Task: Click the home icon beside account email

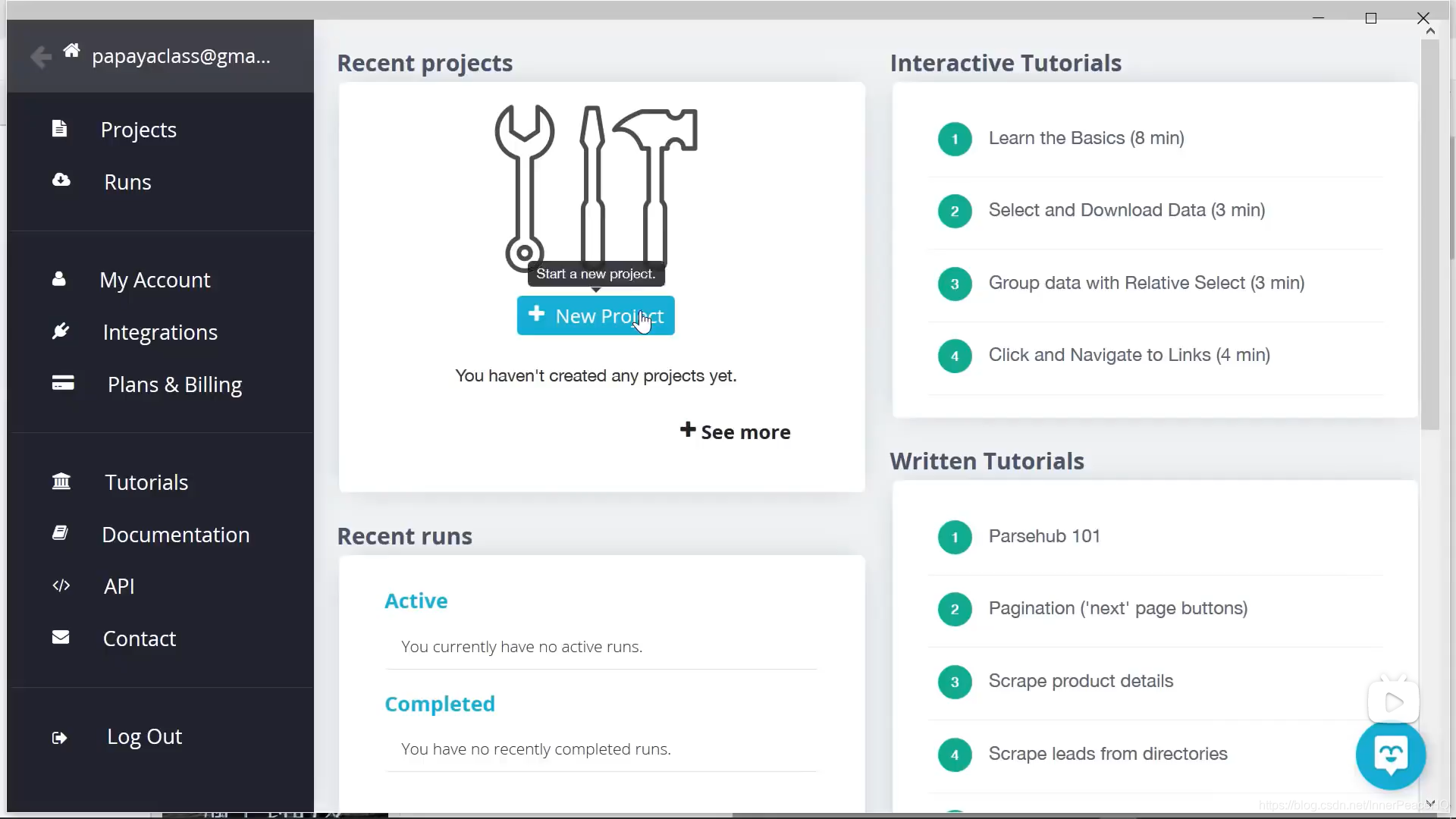Action: [x=71, y=51]
